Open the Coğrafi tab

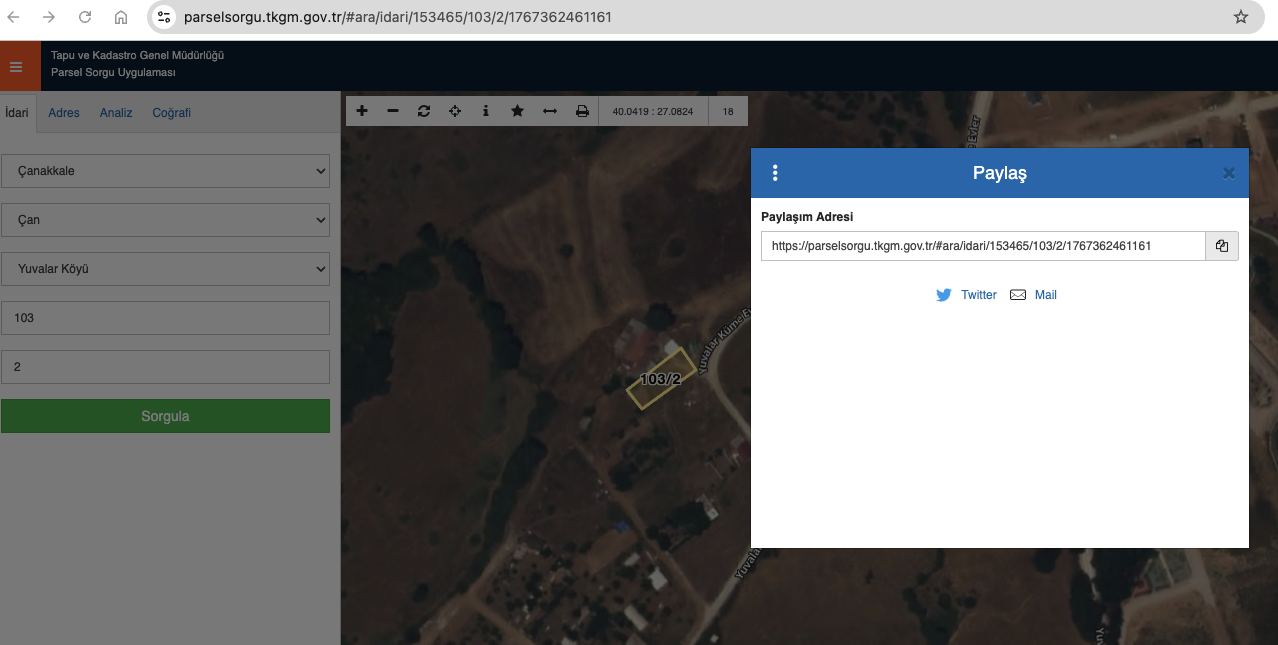click(171, 113)
